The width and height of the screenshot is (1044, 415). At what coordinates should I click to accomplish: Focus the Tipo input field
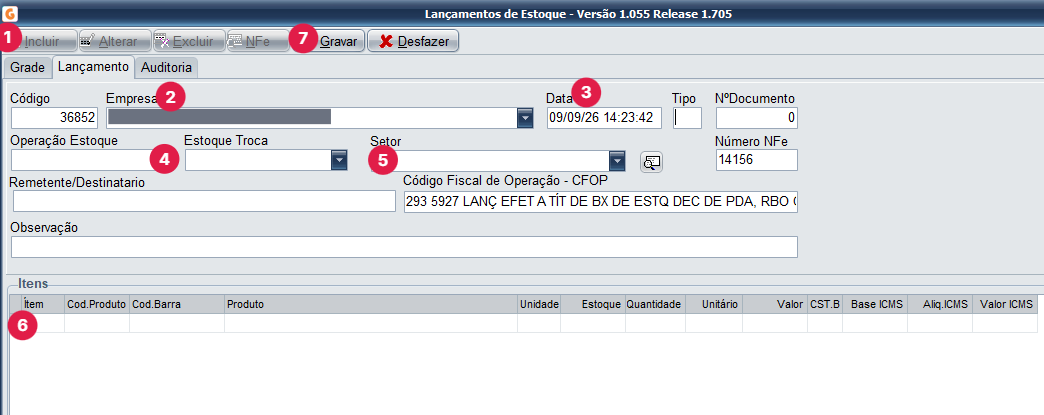pos(687,119)
